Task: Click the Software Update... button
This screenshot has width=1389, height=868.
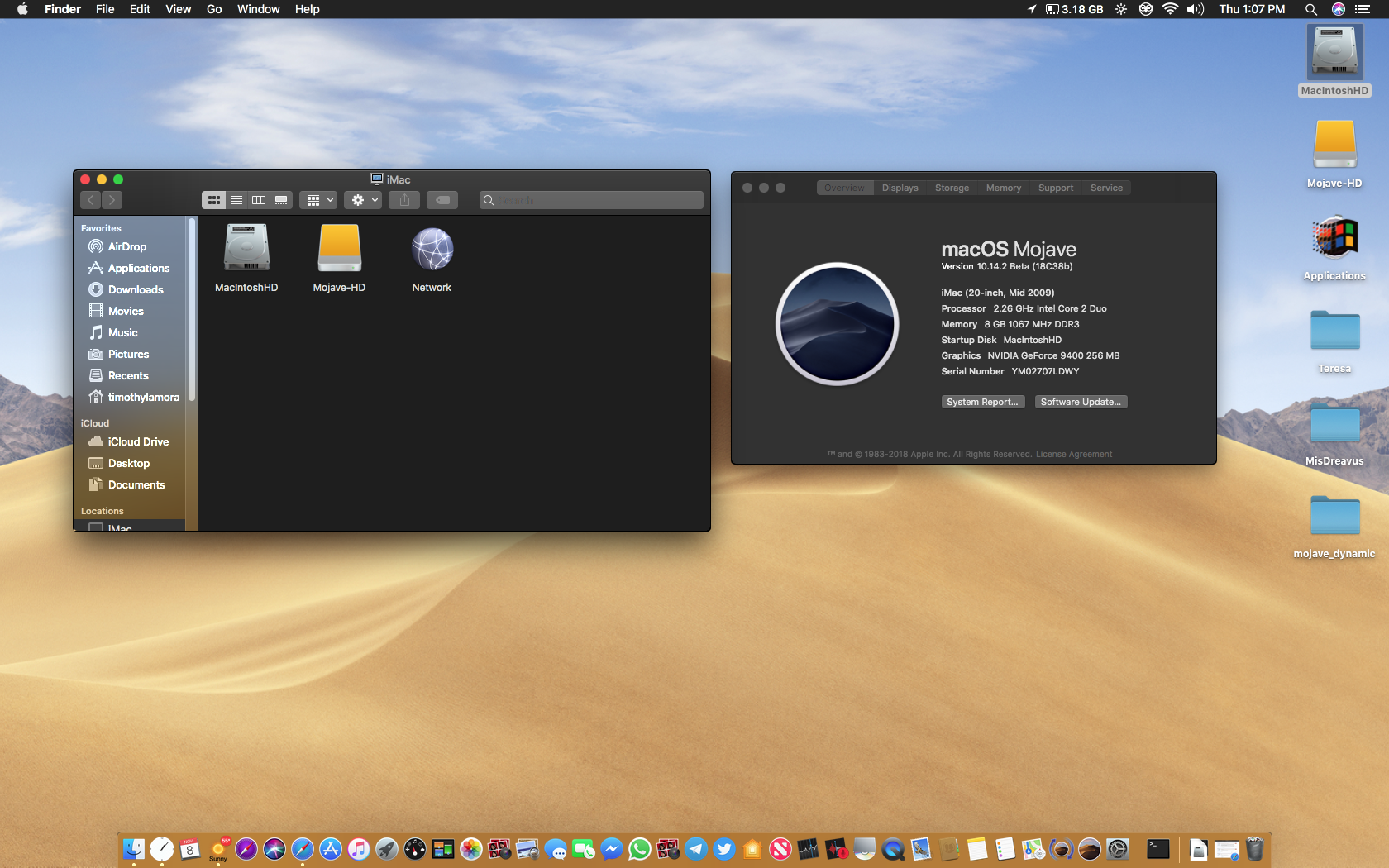Action: [x=1081, y=402]
